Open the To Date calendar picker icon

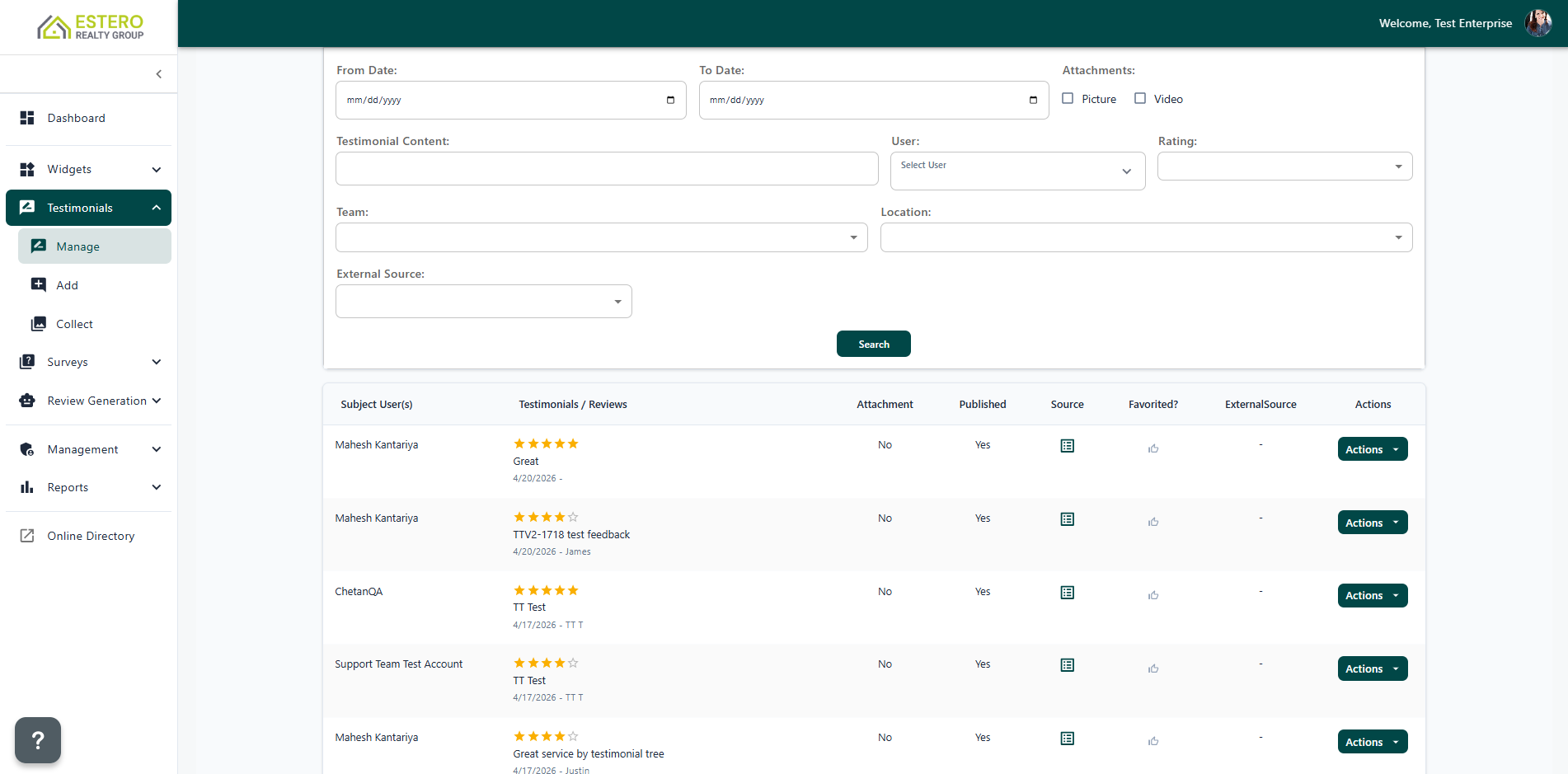tap(1033, 101)
